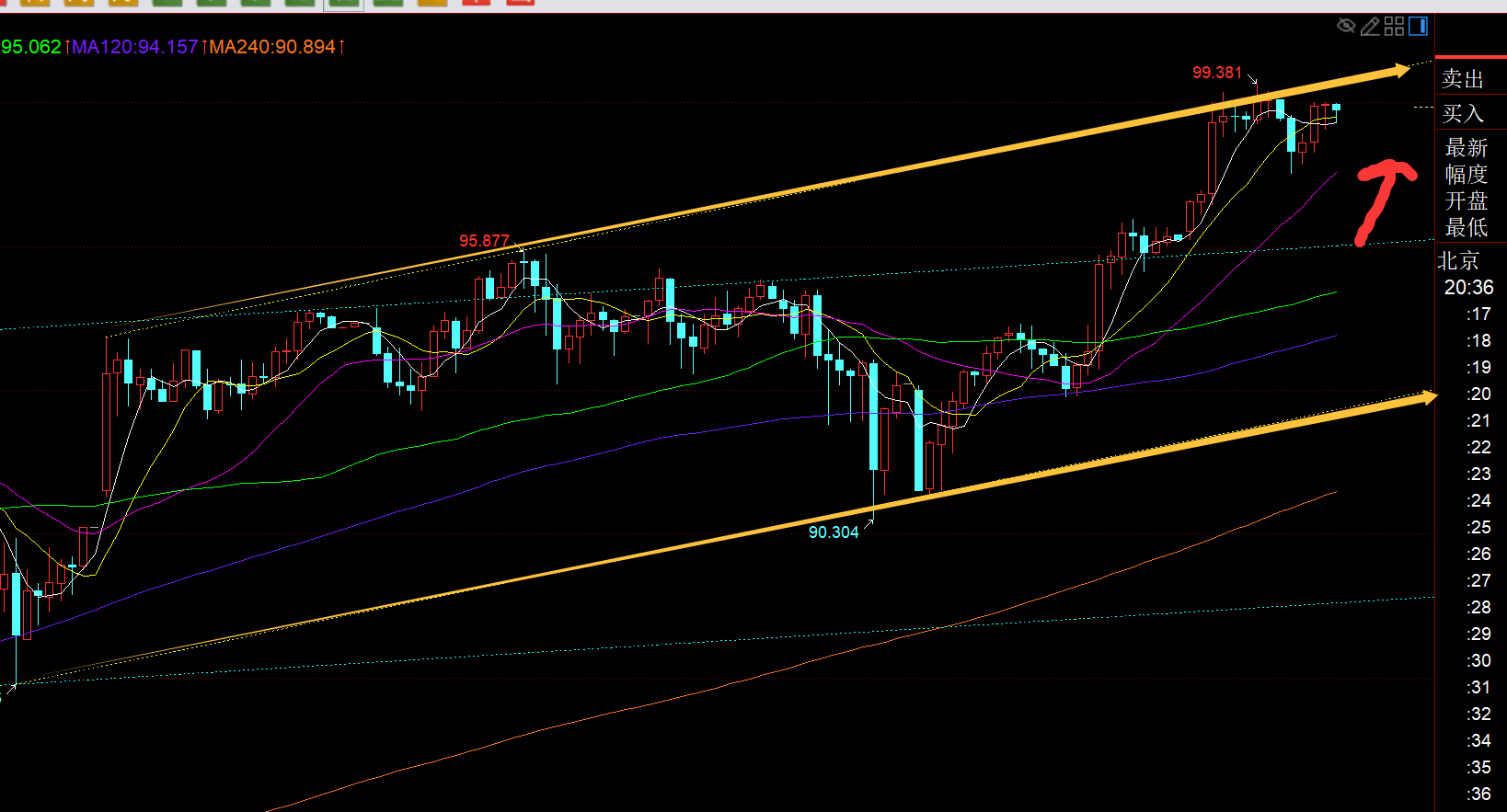Image resolution: width=1507 pixels, height=812 pixels.
Task: Click the 北京 time column header
Action: [1458, 261]
